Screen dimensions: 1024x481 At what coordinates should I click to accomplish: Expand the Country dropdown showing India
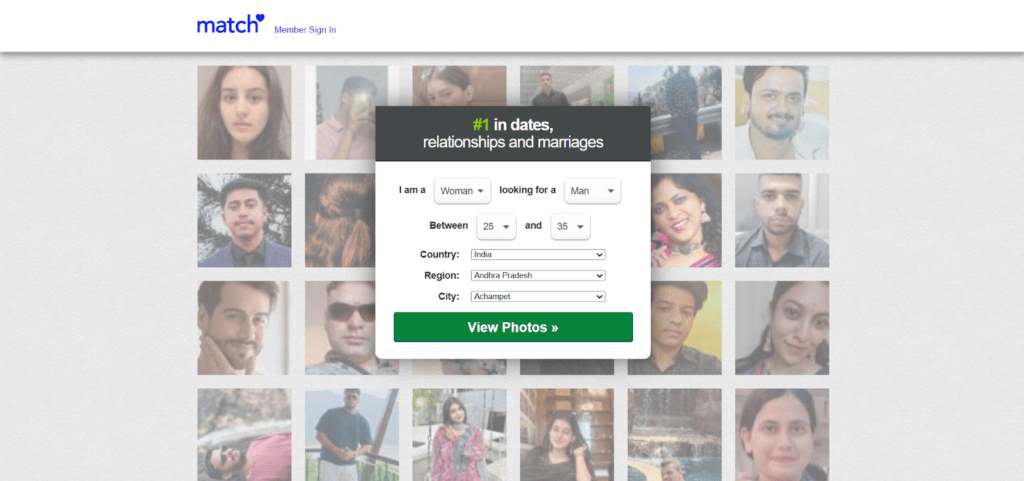tap(538, 255)
